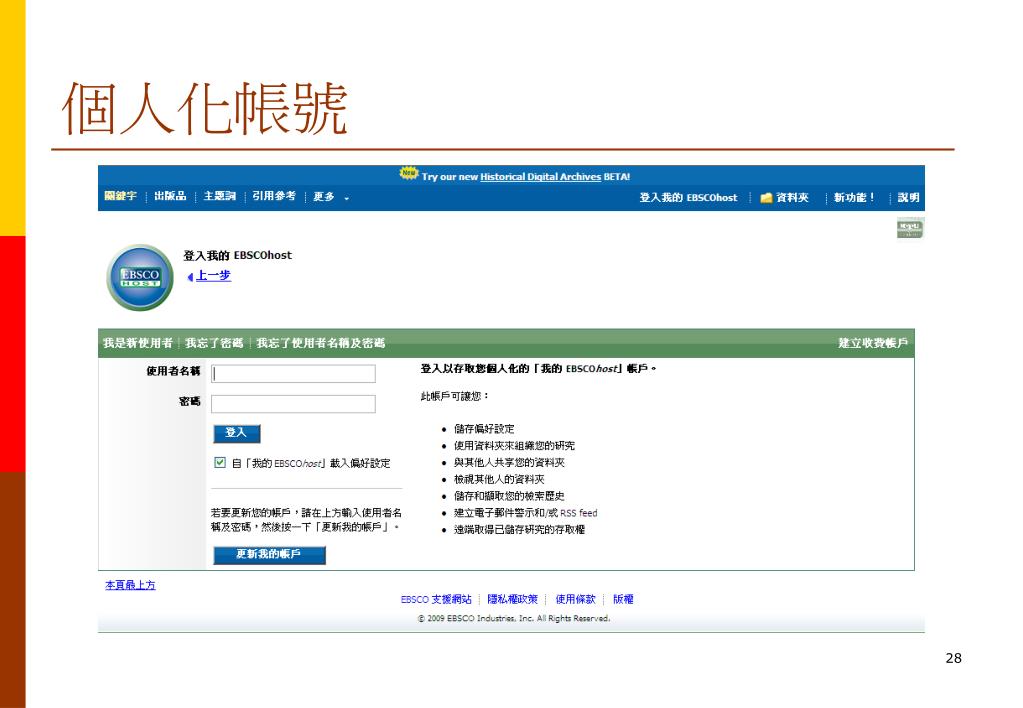Open the 說明 help menu

click(908, 197)
